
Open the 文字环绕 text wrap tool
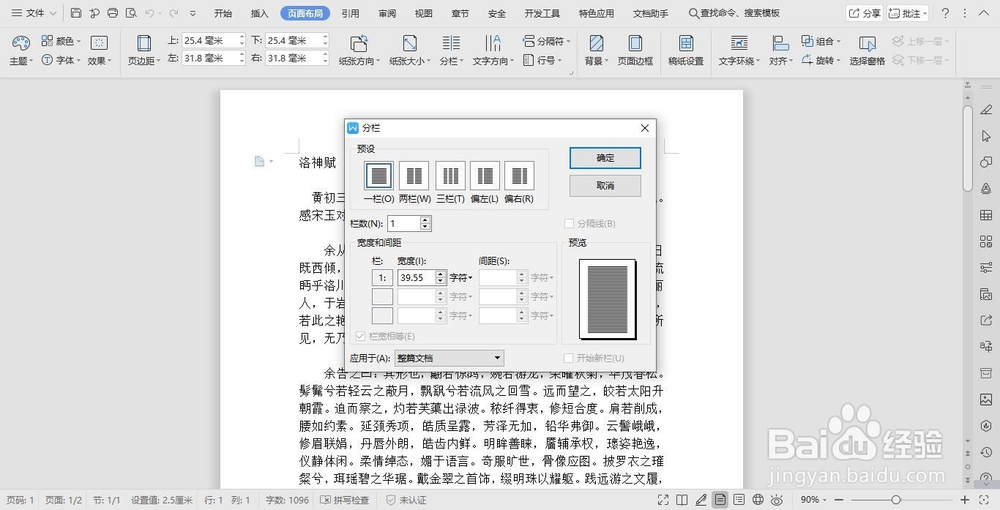pyautogui.click(x=739, y=50)
